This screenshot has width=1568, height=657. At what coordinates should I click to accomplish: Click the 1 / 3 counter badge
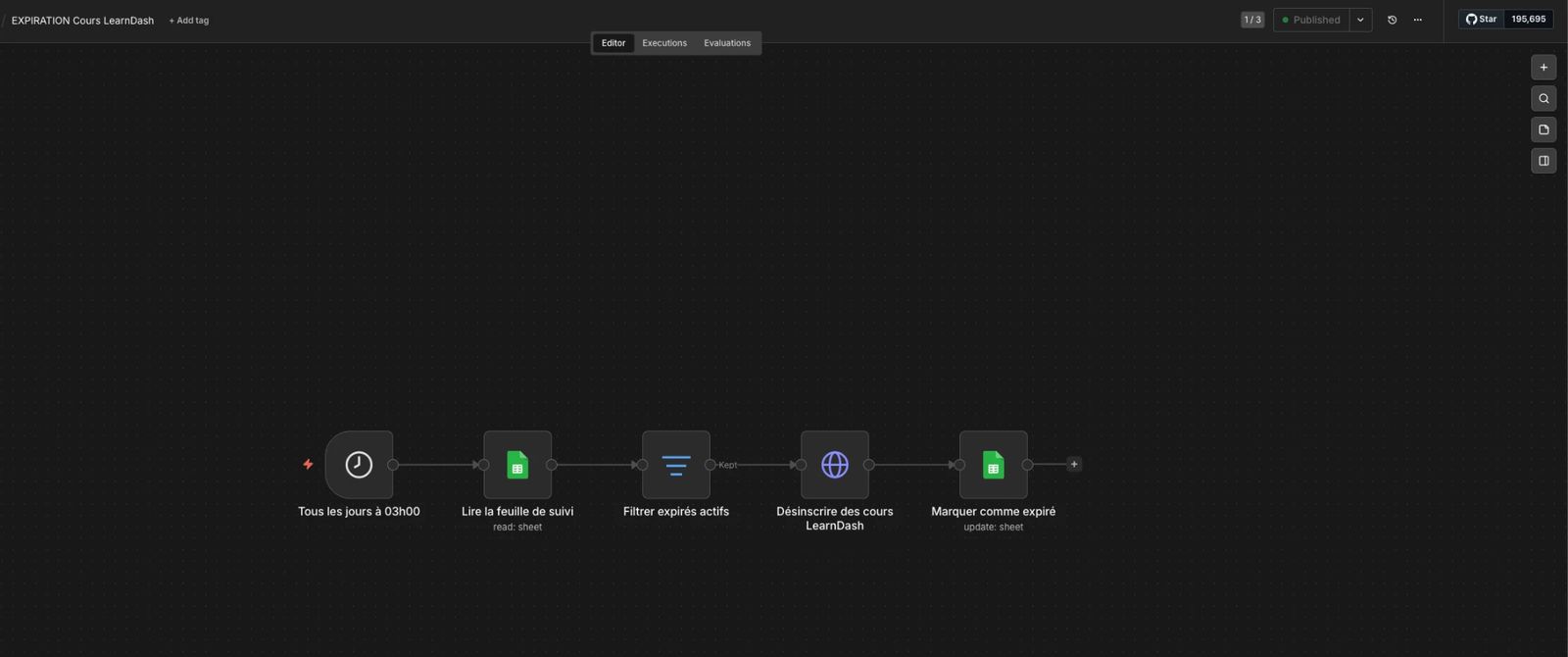click(x=1252, y=20)
